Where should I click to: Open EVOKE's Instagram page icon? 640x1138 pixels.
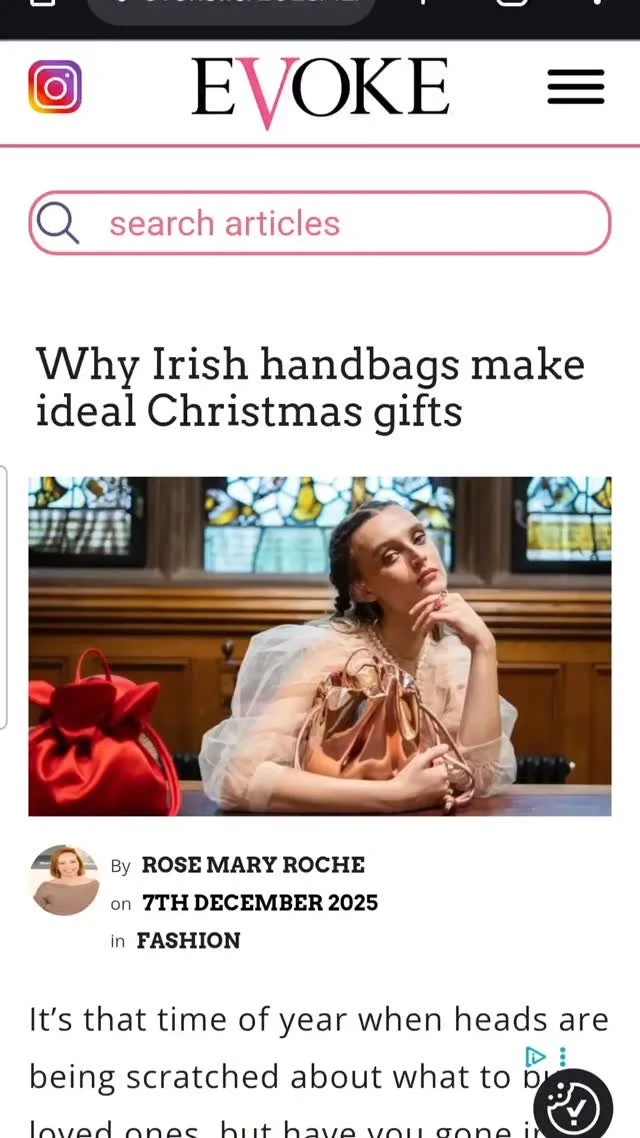tap(55, 86)
